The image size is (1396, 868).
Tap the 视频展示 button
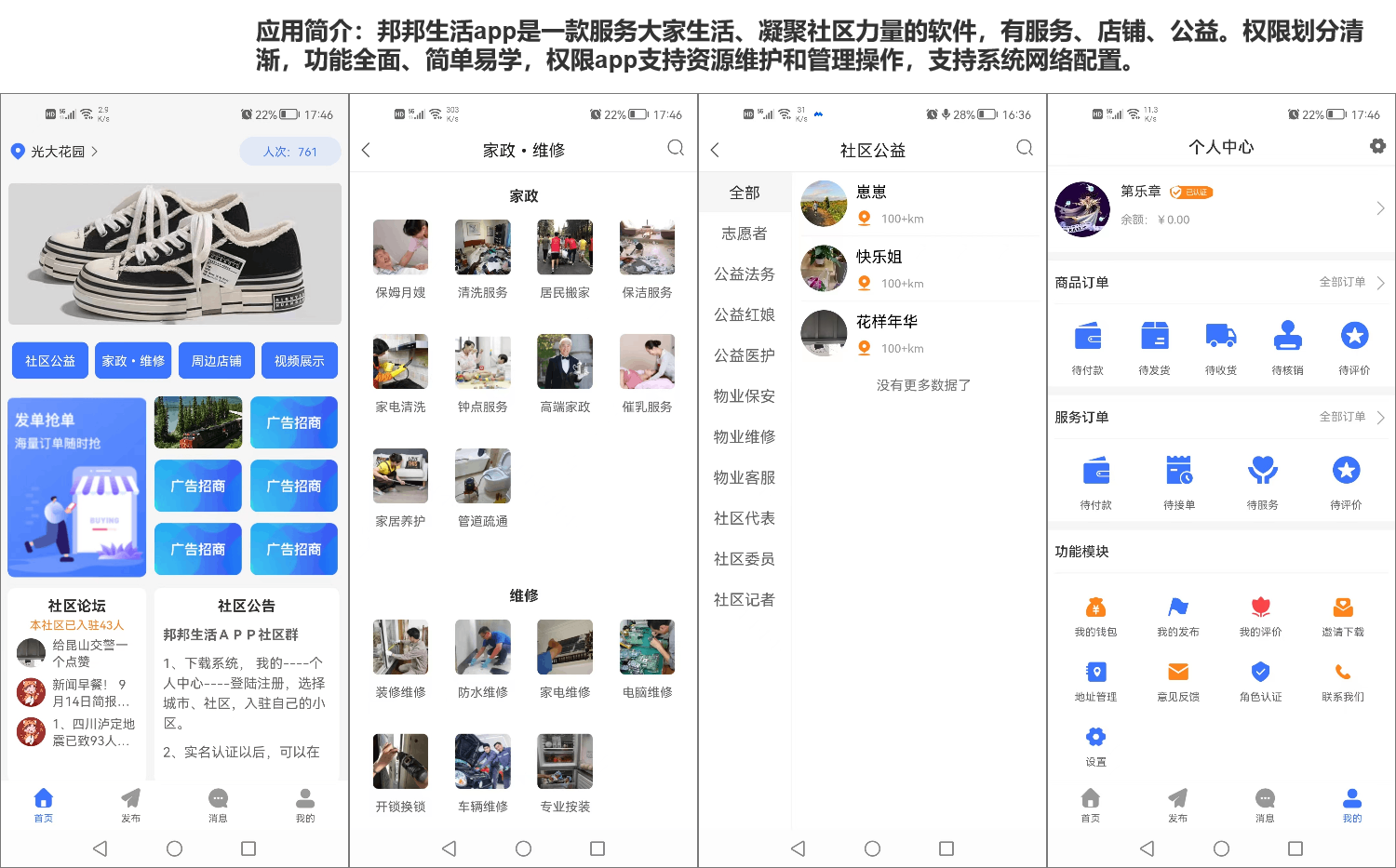pos(300,361)
